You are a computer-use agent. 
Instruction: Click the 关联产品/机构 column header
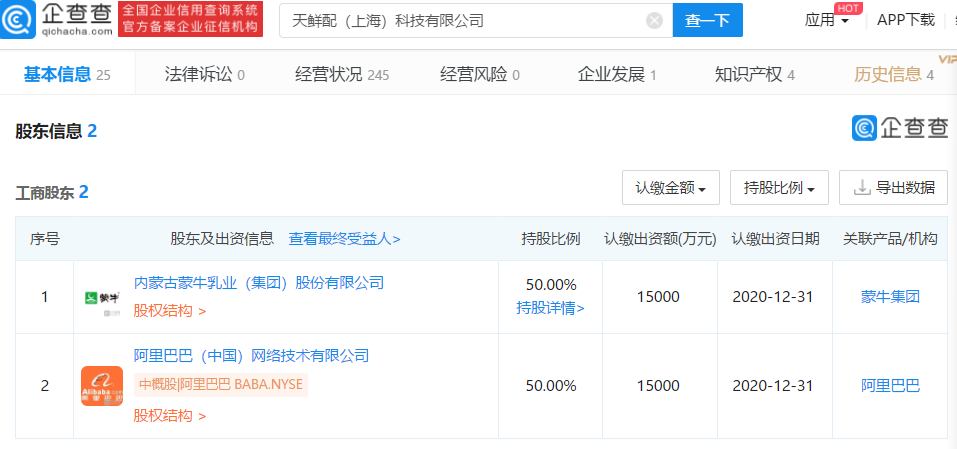pos(890,239)
